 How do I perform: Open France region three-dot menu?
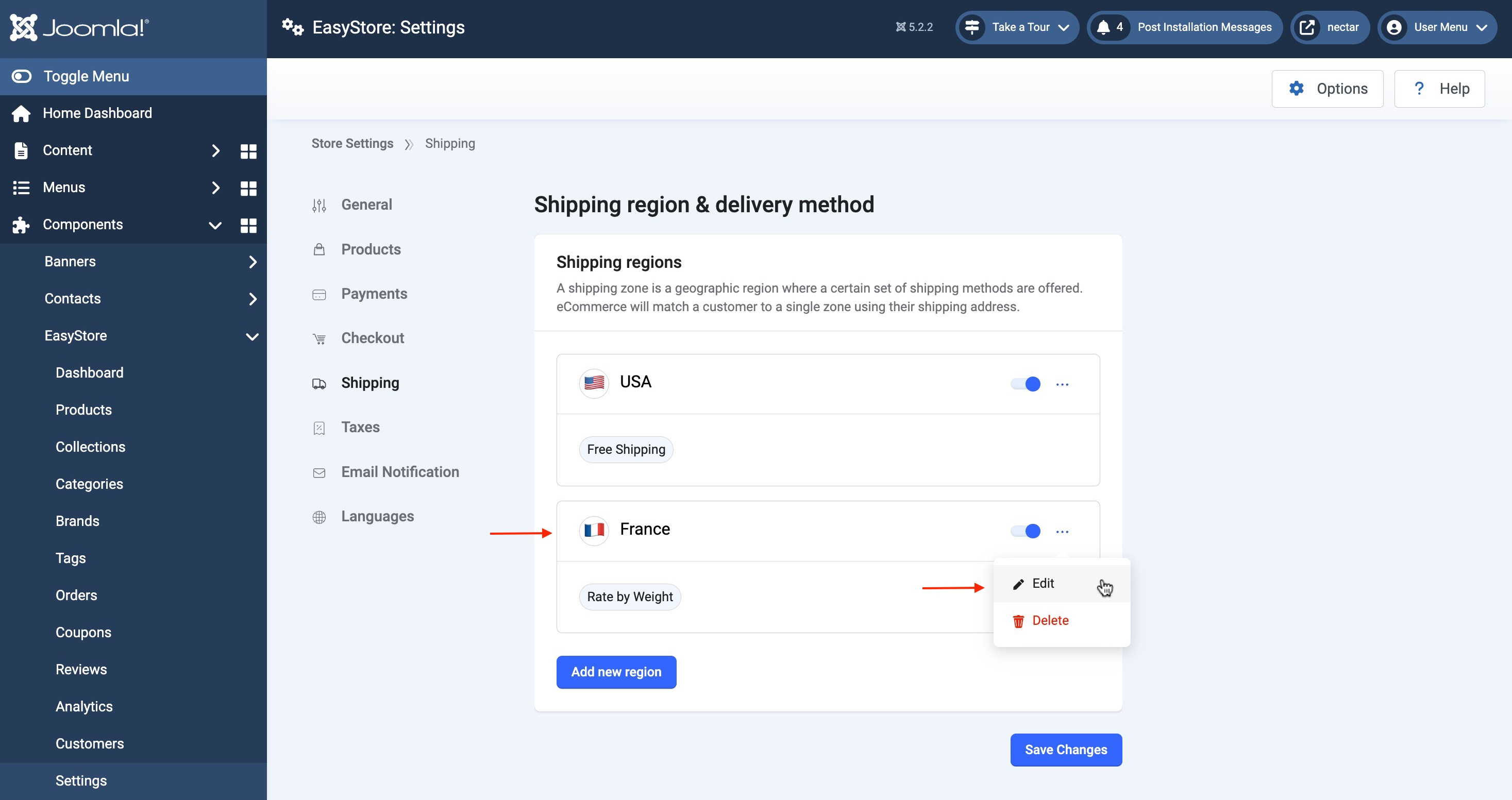coord(1062,532)
